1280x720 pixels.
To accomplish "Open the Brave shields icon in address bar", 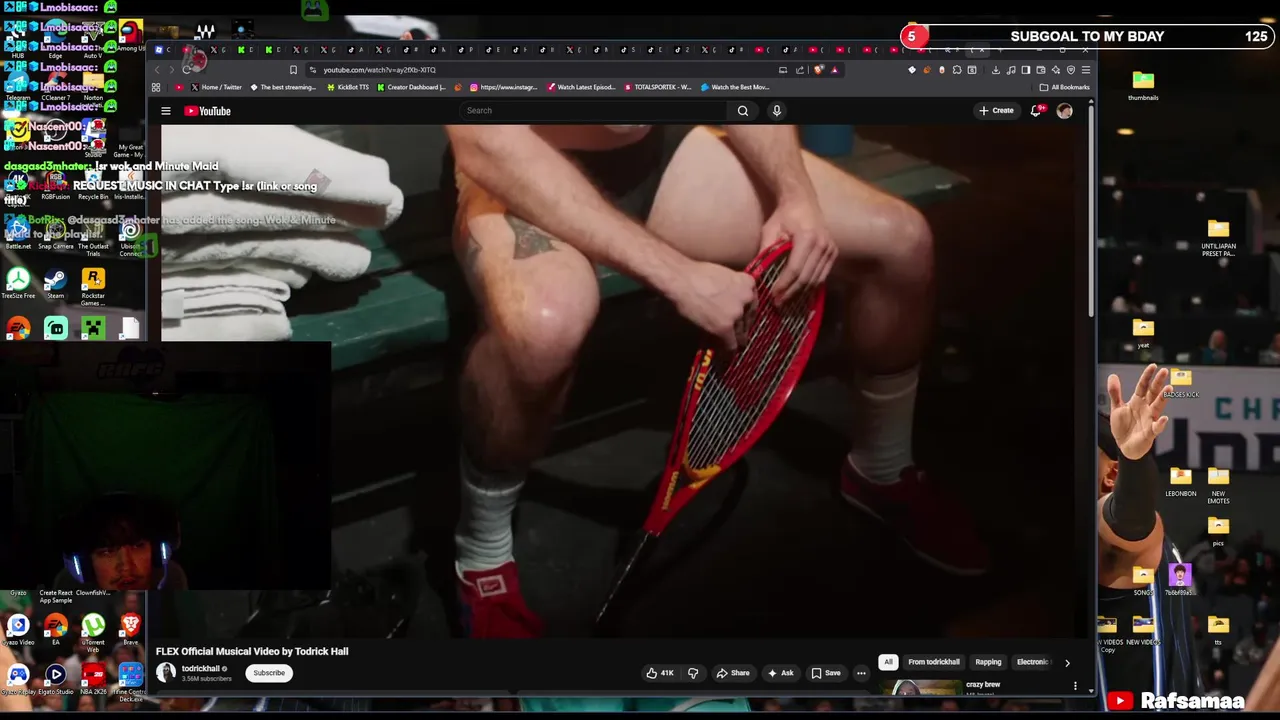I will click(819, 70).
